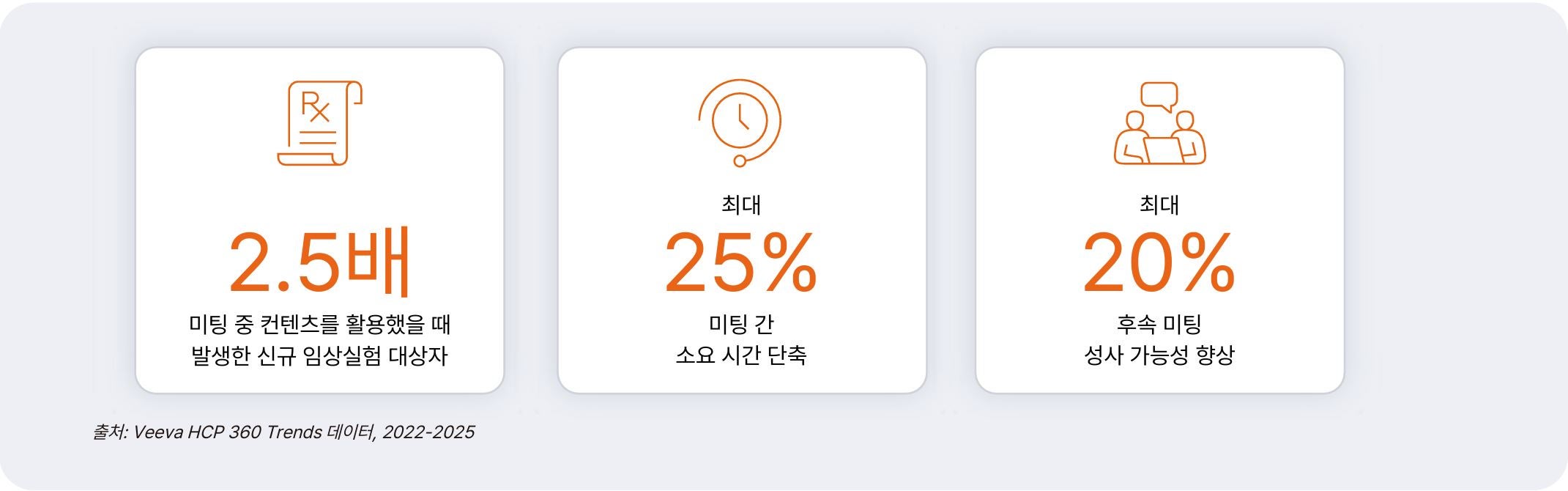This screenshot has width=1568, height=491.
Task: Click the 미팅 간 caption line
Action: [741, 324]
